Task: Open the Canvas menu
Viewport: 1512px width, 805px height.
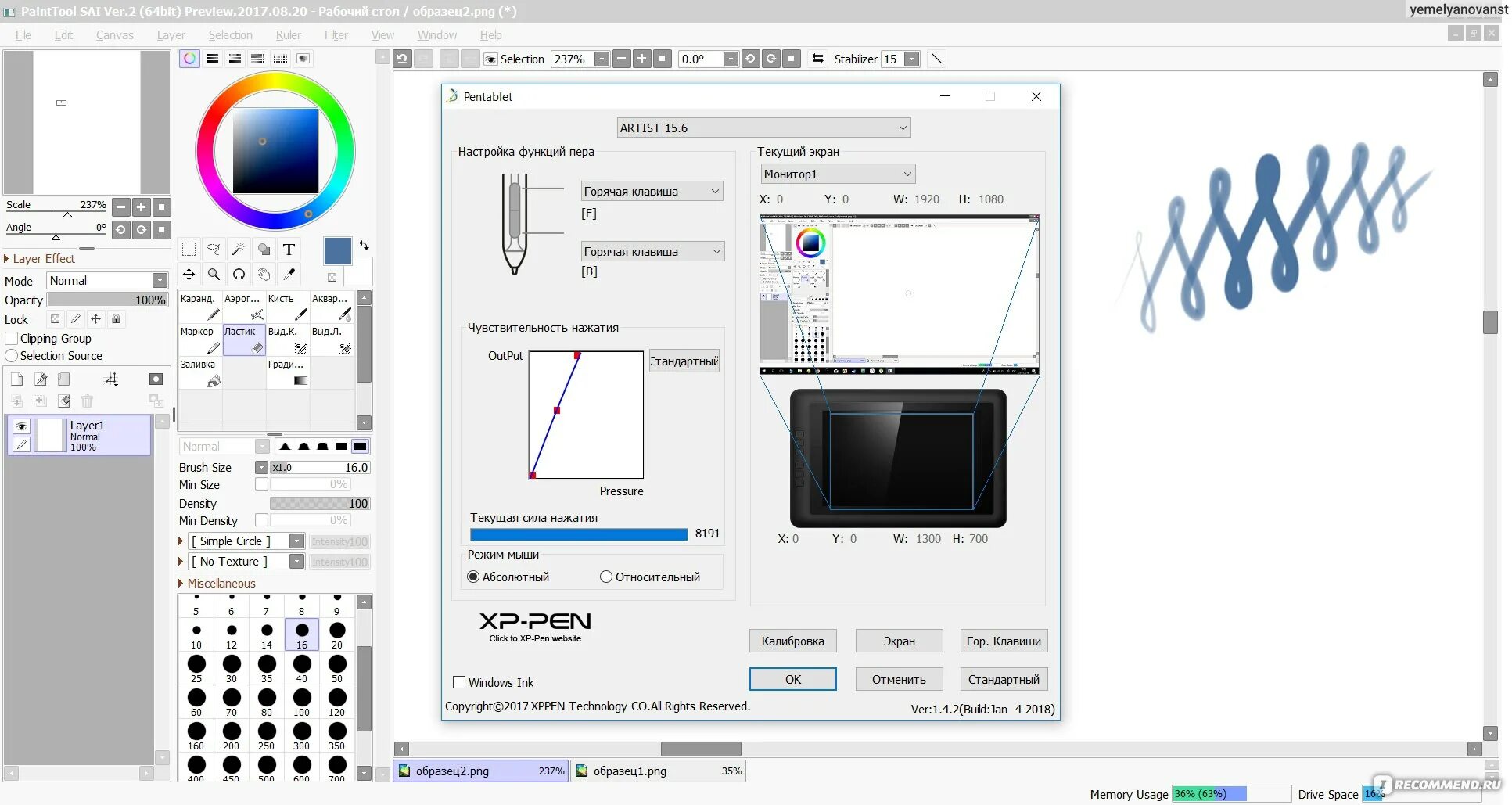Action: (115, 35)
